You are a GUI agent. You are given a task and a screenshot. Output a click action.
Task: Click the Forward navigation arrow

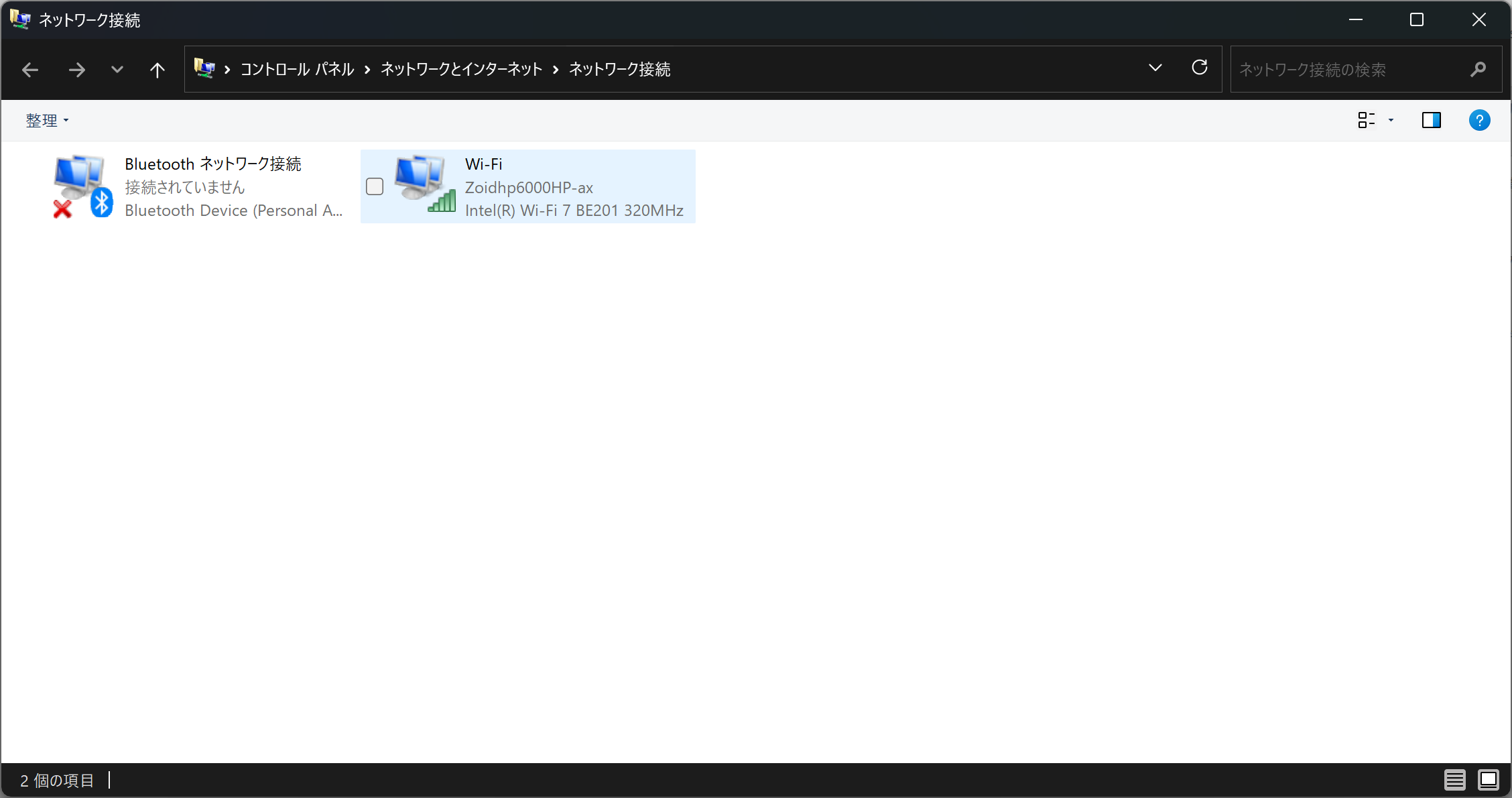tap(77, 70)
